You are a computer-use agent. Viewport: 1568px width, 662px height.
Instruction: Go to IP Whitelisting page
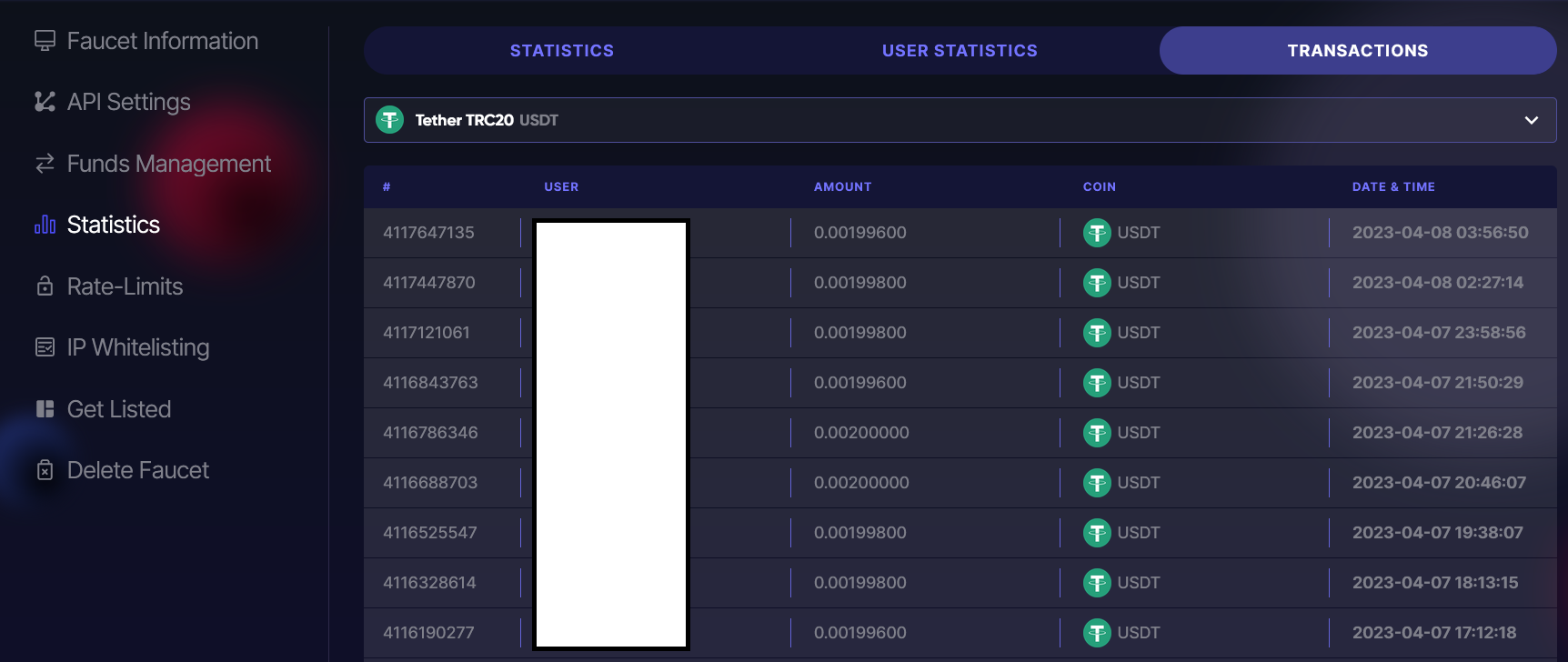point(122,347)
